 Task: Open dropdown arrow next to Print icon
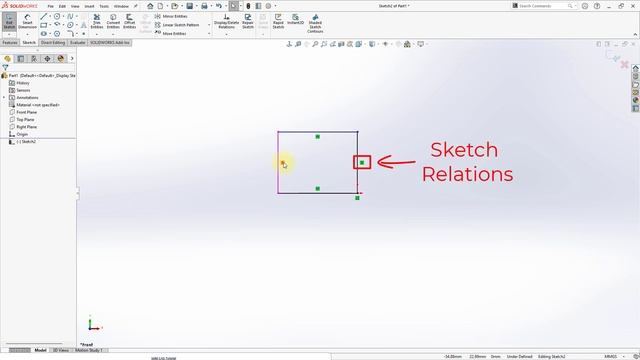pyautogui.click(x=211, y=6)
